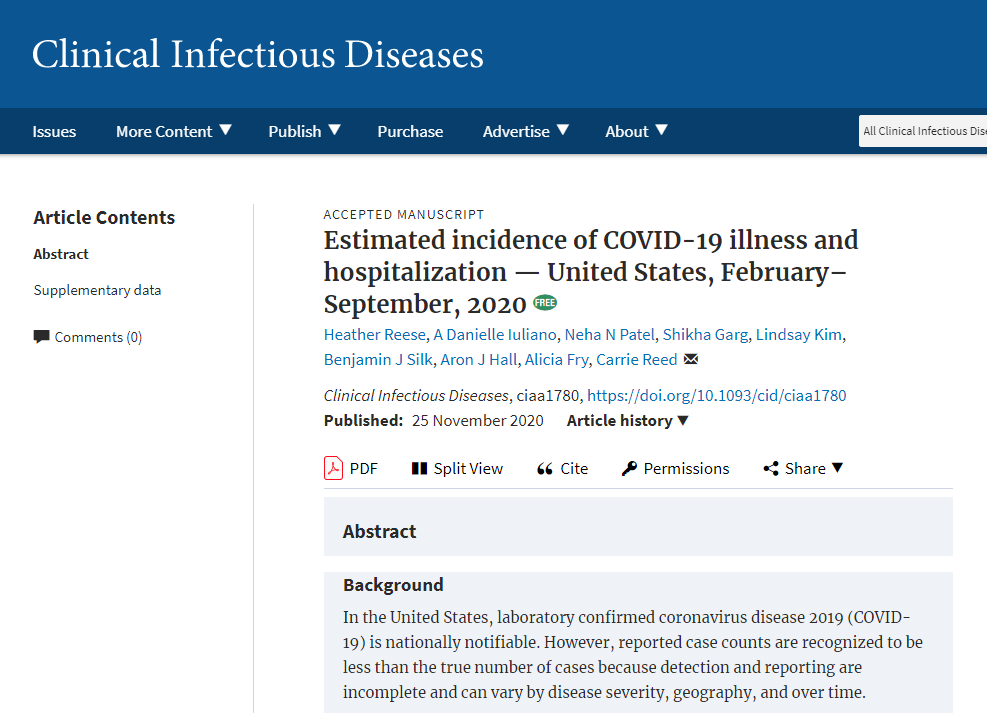The height and width of the screenshot is (713, 987).
Task: Expand the Article history dropdown
Action: pos(628,420)
